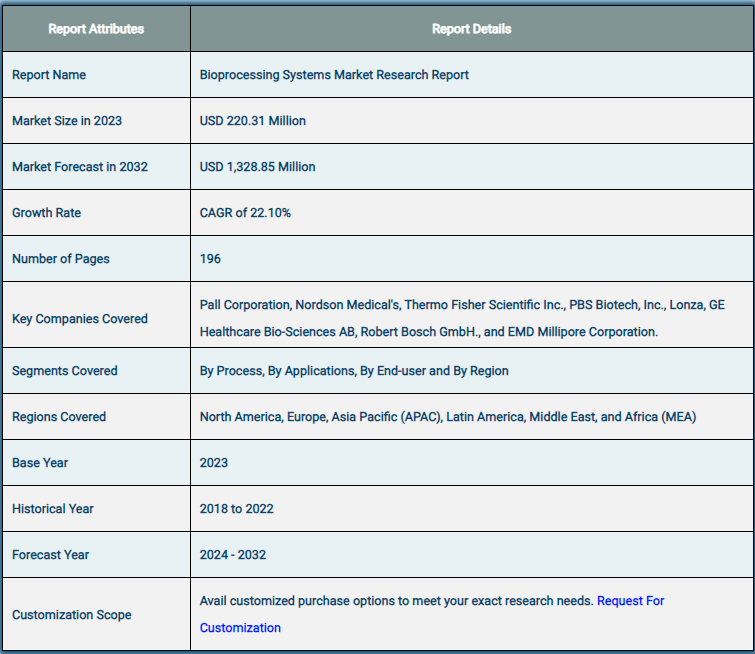Select the 2023 base year value
755x654 pixels.
(214, 463)
